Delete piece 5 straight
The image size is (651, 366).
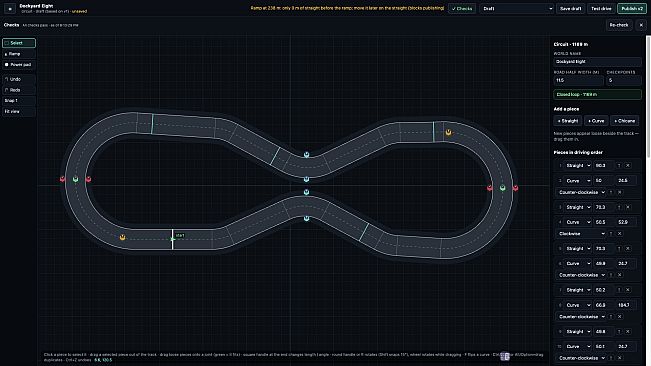coord(628,249)
